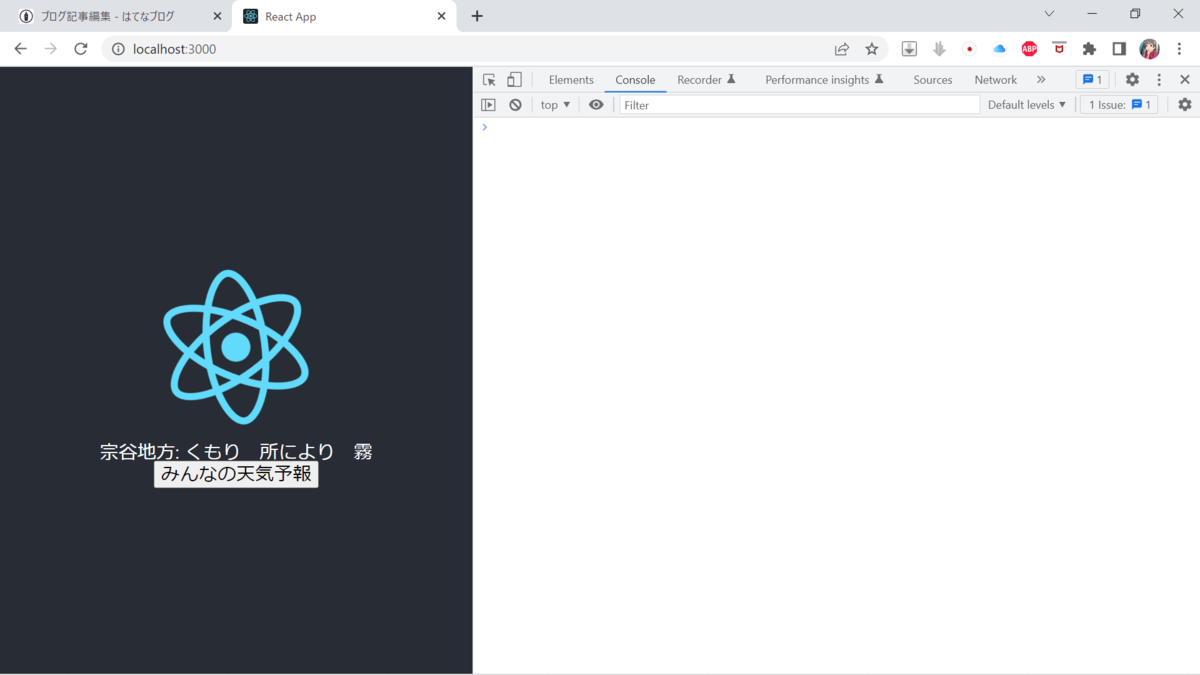Open Chrome three-dot menu
The height and width of the screenshot is (675, 1200).
coord(1180,49)
